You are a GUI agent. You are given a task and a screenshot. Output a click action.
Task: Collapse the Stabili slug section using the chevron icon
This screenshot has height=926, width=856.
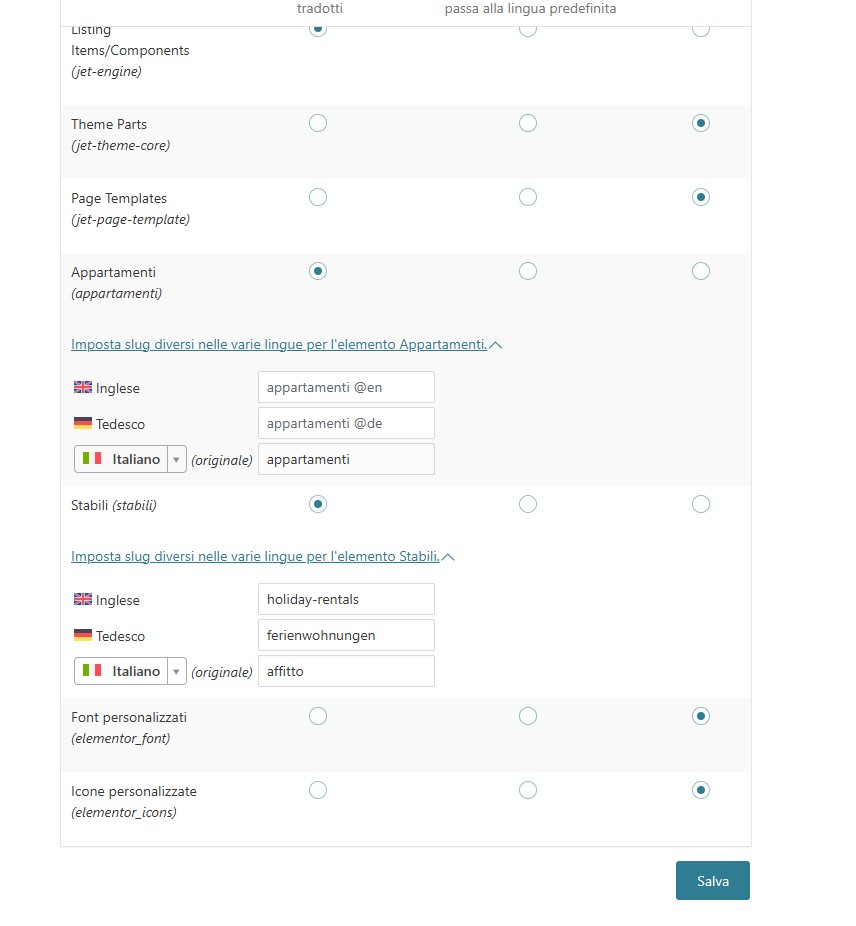click(x=449, y=557)
